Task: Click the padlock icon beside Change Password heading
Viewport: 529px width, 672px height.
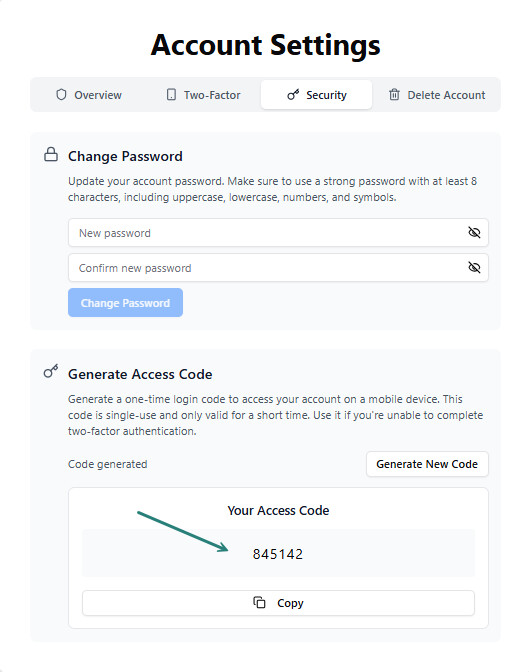Action: [x=51, y=155]
